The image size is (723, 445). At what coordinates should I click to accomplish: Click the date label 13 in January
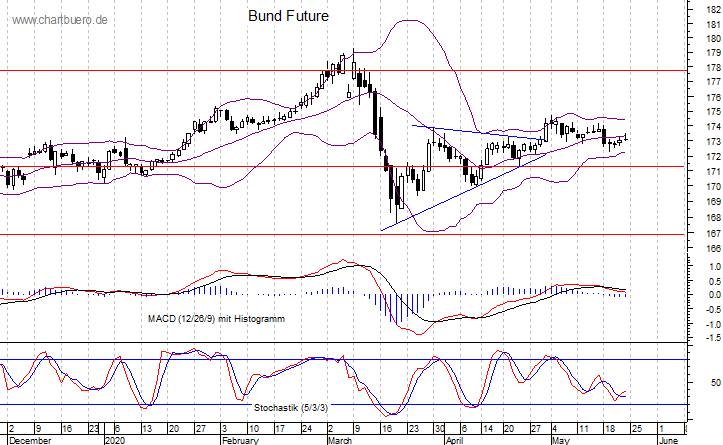coord(147,429)
